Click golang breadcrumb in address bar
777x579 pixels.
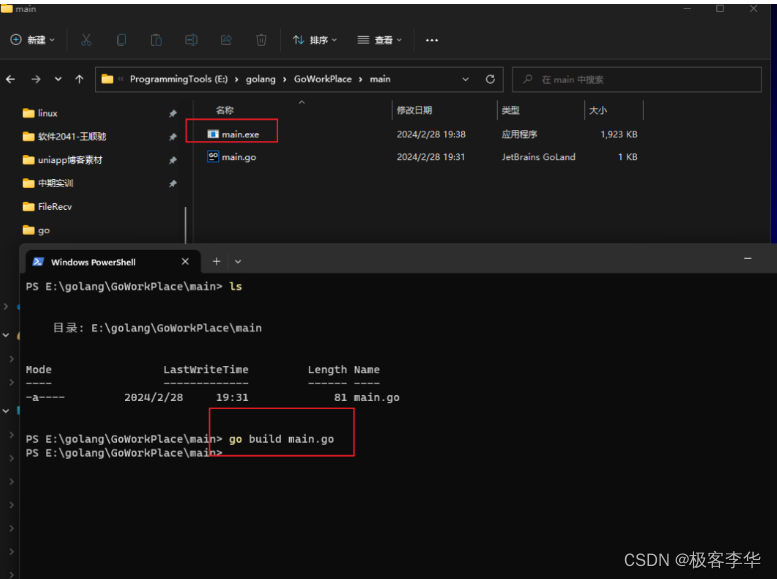click(261, 79)
